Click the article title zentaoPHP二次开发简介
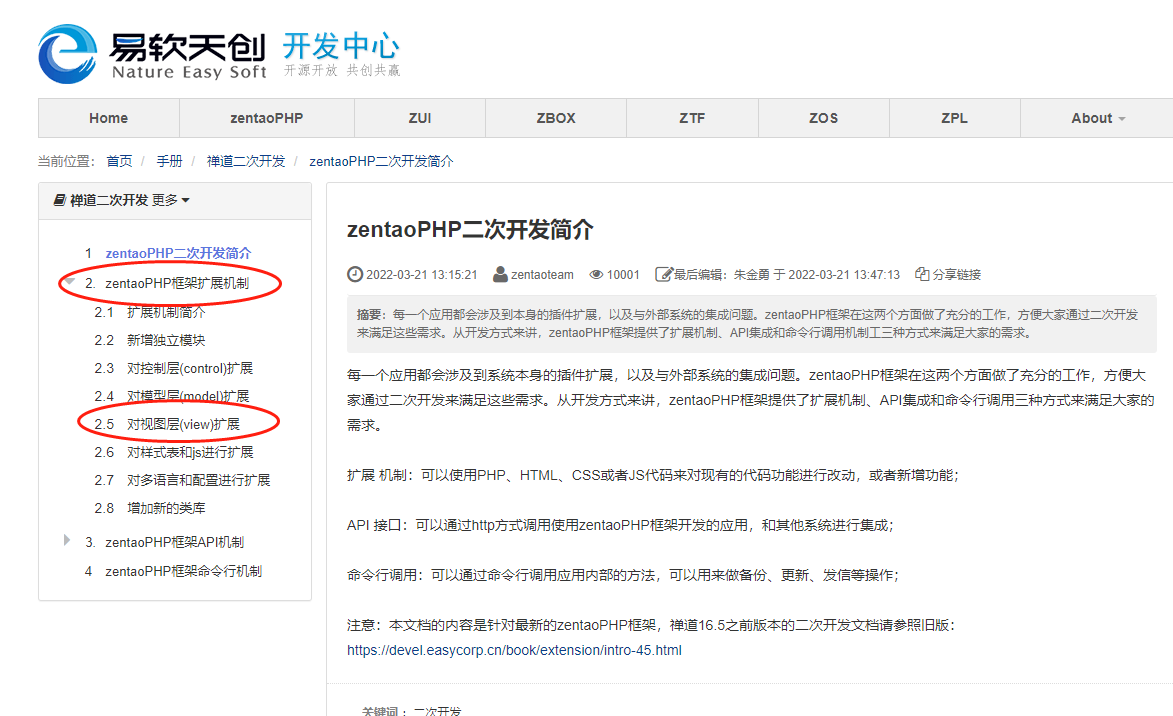This screenshot has width=1173, height=716. click(x=470, y=230)
